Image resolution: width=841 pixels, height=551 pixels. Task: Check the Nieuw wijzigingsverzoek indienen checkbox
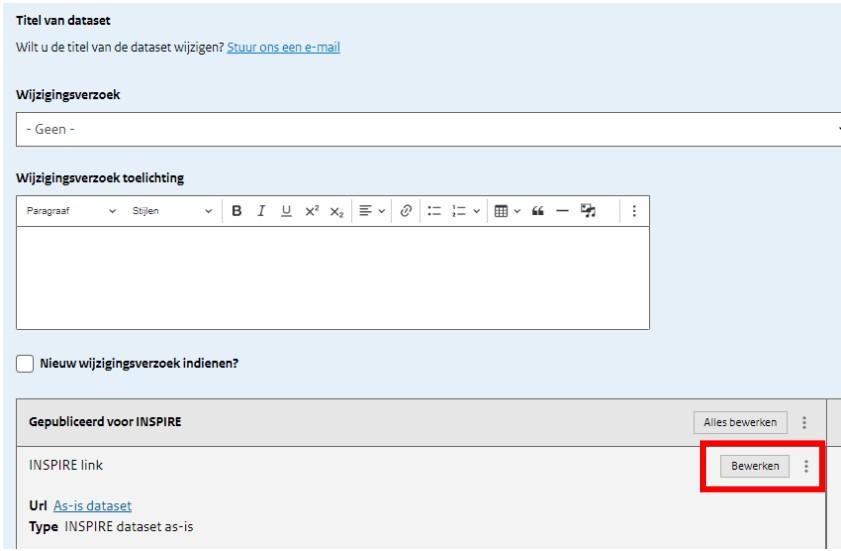25,363
